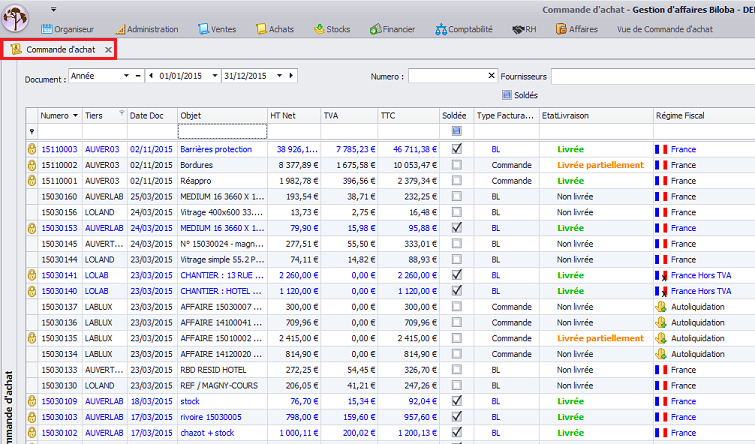Open the Affaires menu
755x444 pixels.
pyautogui.click(x=577, y=29)
